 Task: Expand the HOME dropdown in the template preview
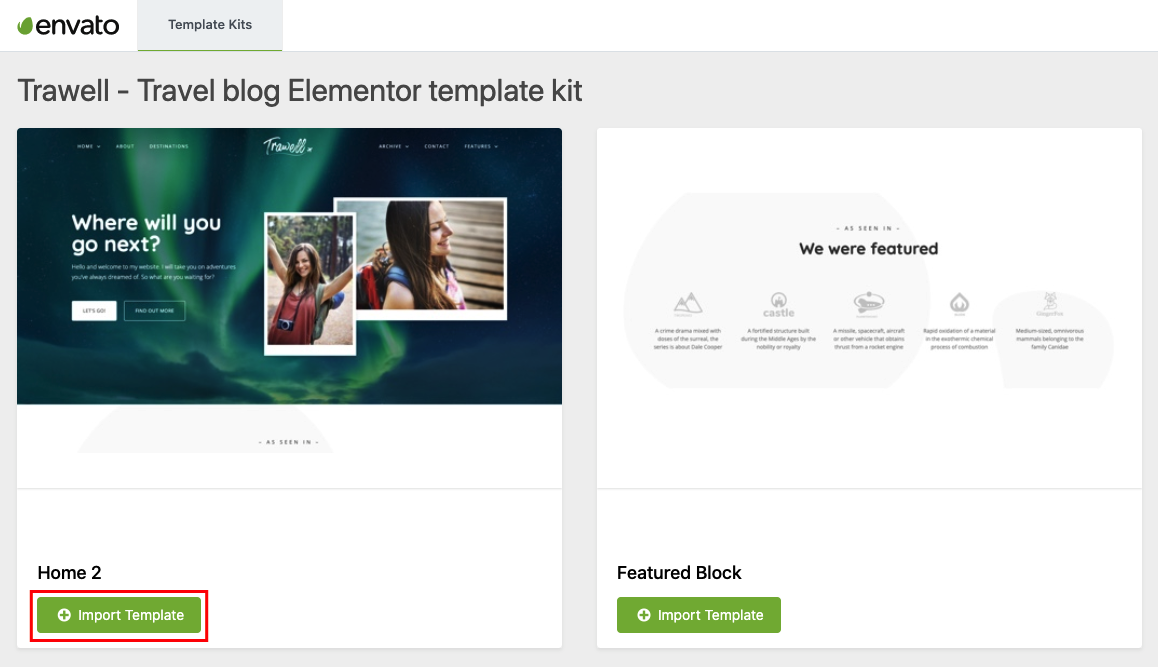[86, 145]
